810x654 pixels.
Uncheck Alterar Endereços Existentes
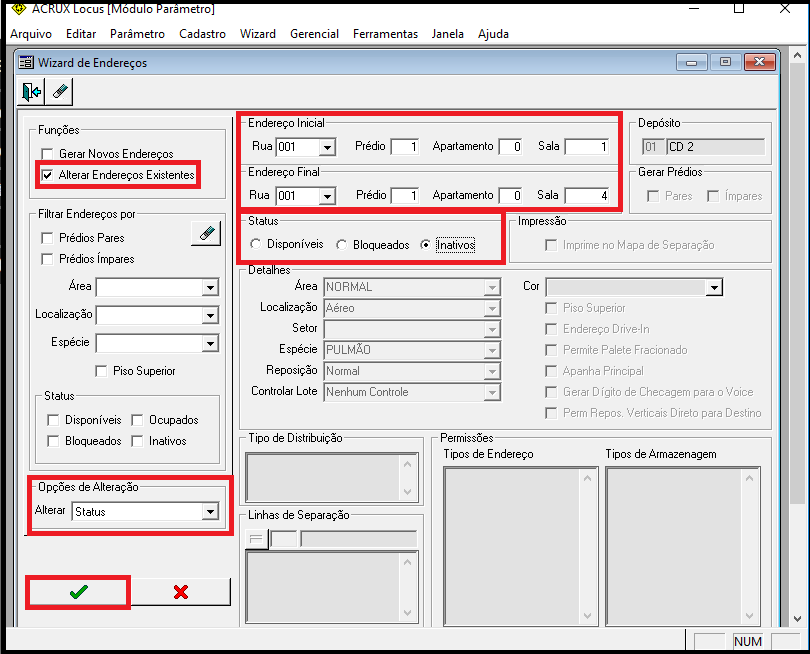coord(47,175)
